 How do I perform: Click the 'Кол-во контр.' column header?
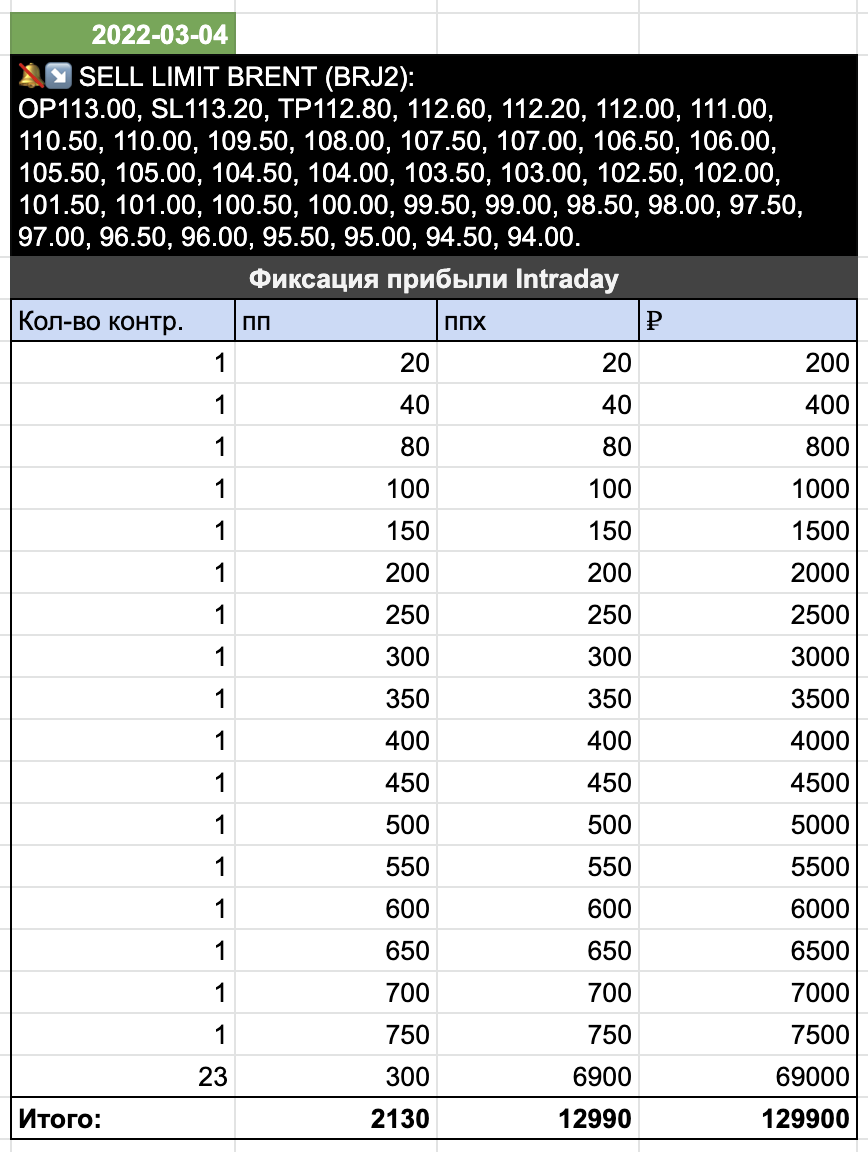[123, 321]
